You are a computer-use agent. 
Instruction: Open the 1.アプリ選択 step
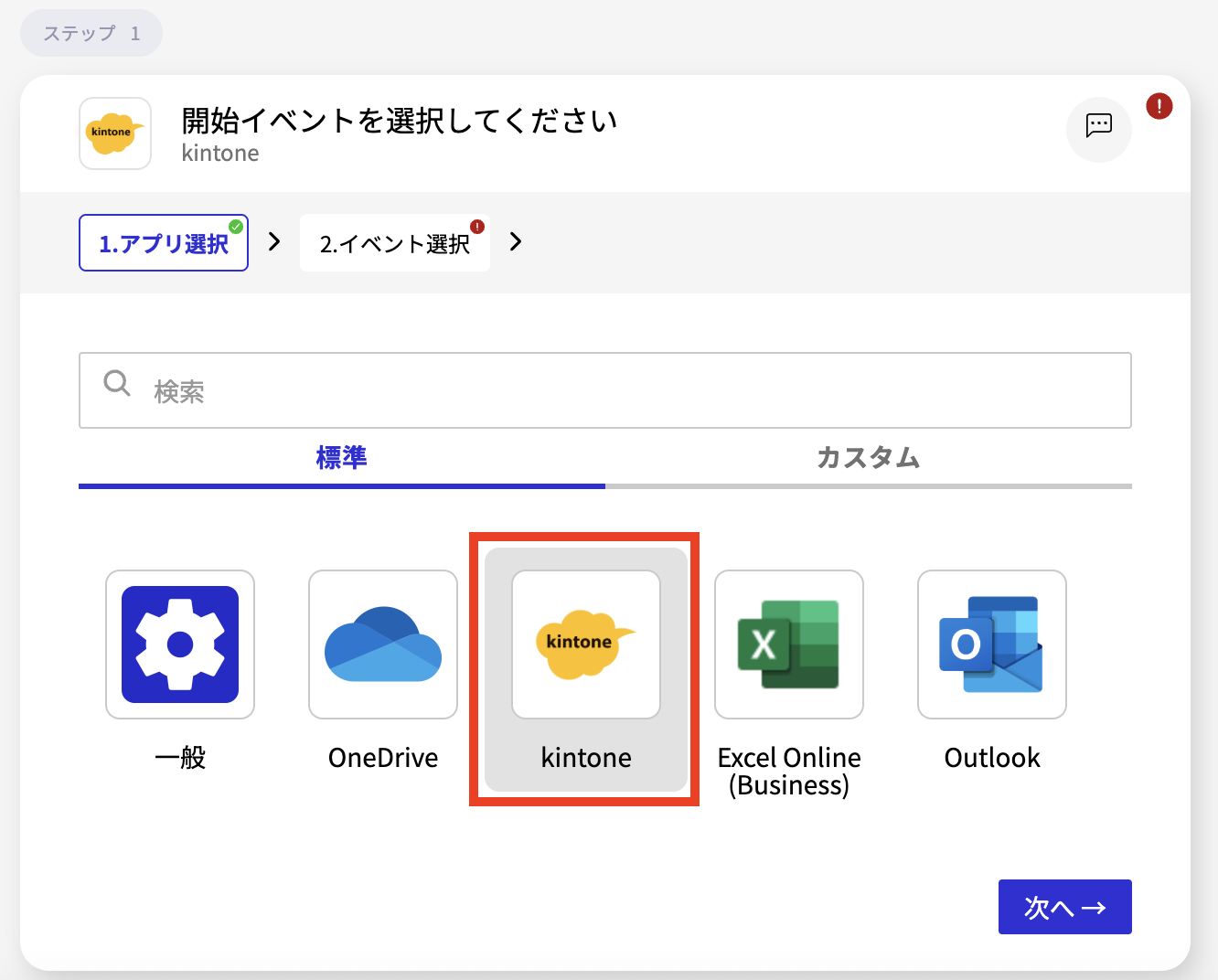[x=163, y=242]
